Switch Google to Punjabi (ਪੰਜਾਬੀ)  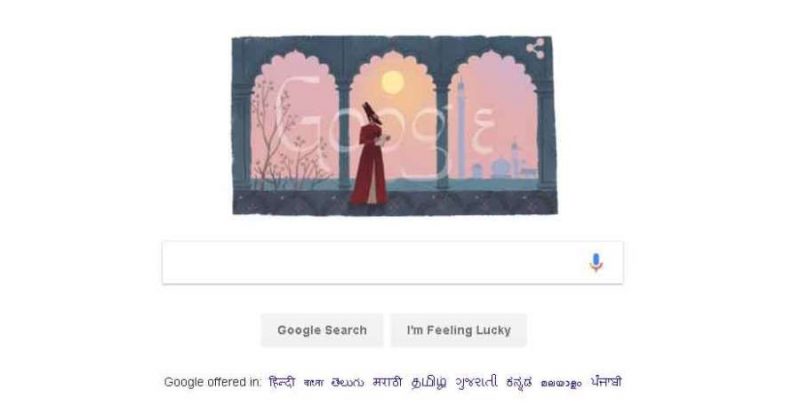pos(606,382)
